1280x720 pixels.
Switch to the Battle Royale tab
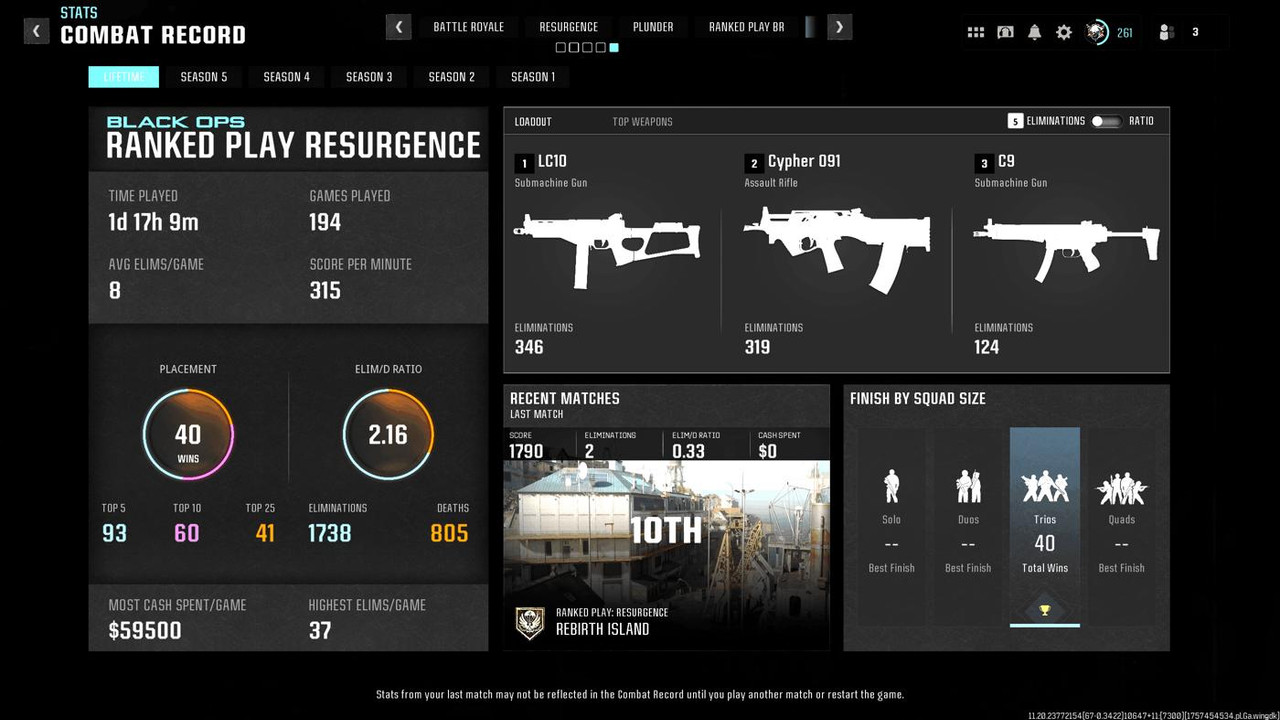pyautogui.click(x=468, y=27)
